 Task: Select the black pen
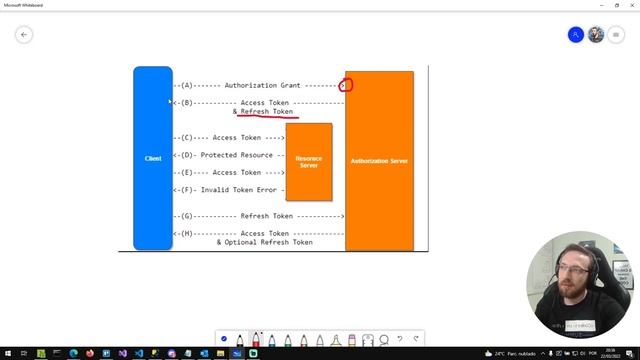(240, 340)
